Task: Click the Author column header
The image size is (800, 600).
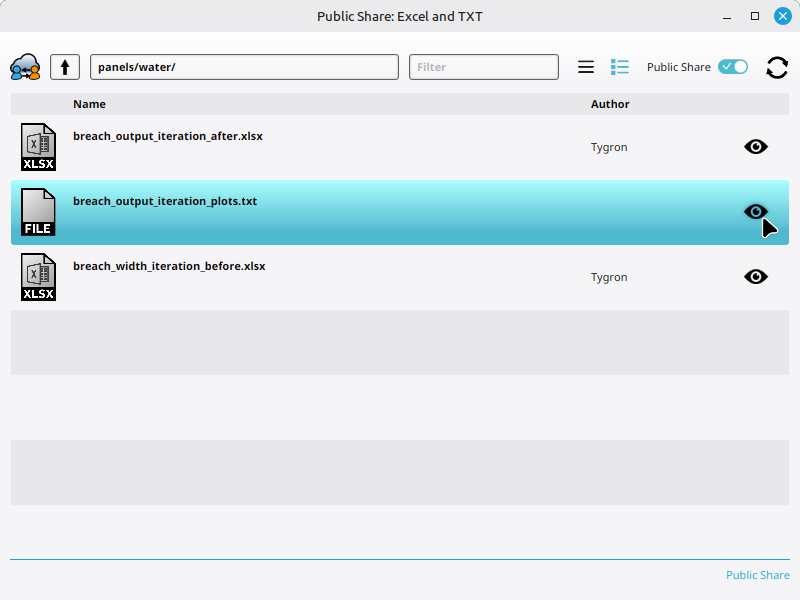Action: (610, 104)
